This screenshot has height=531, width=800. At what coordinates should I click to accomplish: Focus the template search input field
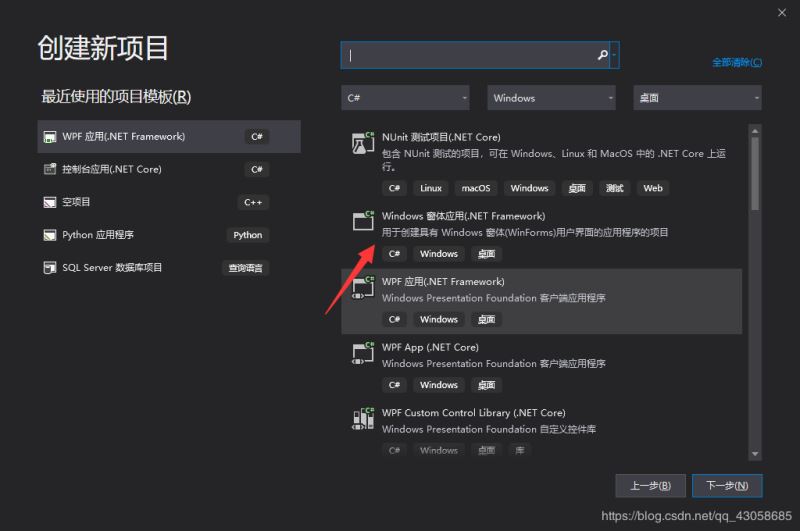474,55
